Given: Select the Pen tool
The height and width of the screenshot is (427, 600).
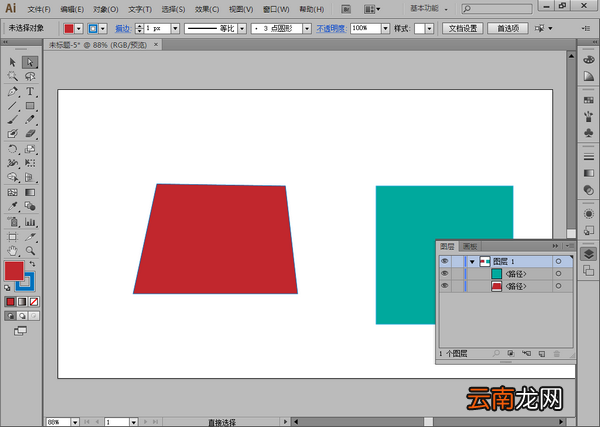Looking at the screenshot, I should click(x=12, y=91).
